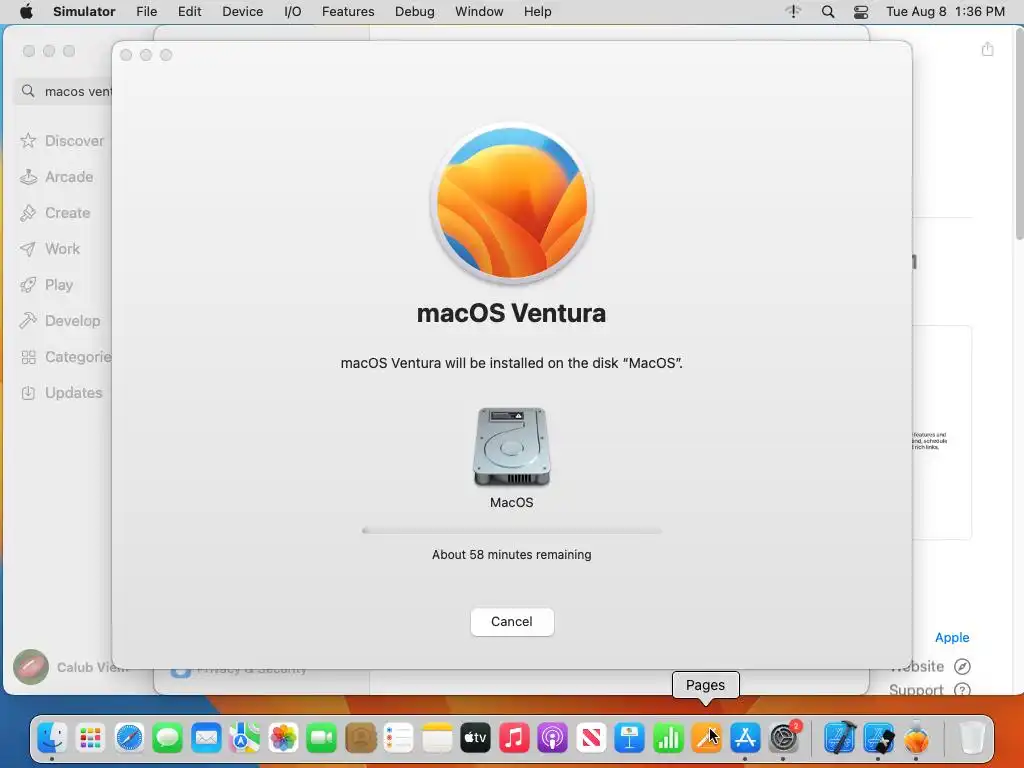
Task: Open System Settings in the dock
Action: point(784,739)
